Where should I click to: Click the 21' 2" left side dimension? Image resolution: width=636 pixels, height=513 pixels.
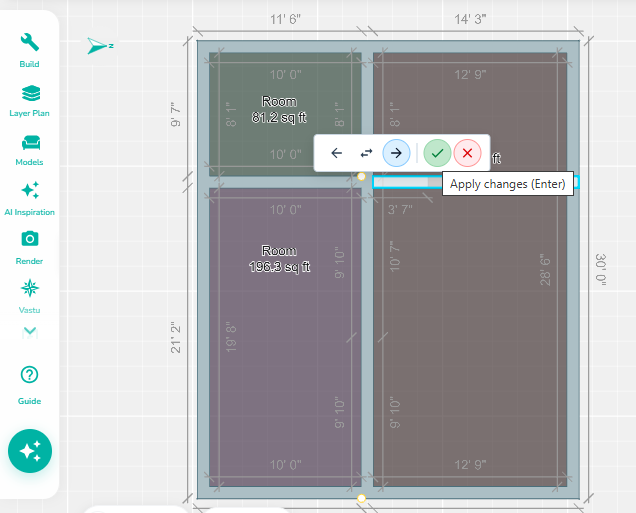(x=176, y=337)
